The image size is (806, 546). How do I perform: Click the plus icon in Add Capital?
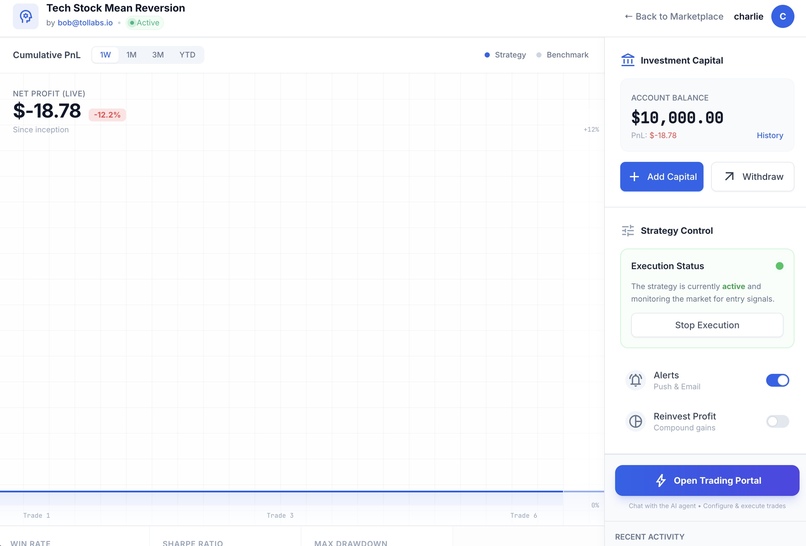coord(634,177)
